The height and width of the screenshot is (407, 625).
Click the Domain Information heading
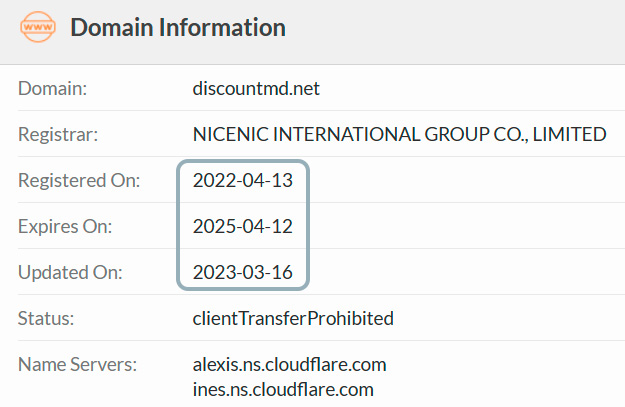point(178,27)
